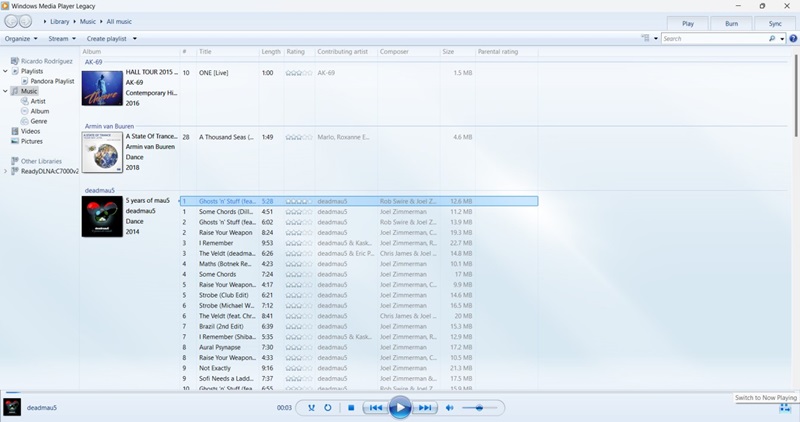Image resolution: width=800 pixels, height=422 pixels.
Task: Click the View options icon
Action: coord(645,38)
